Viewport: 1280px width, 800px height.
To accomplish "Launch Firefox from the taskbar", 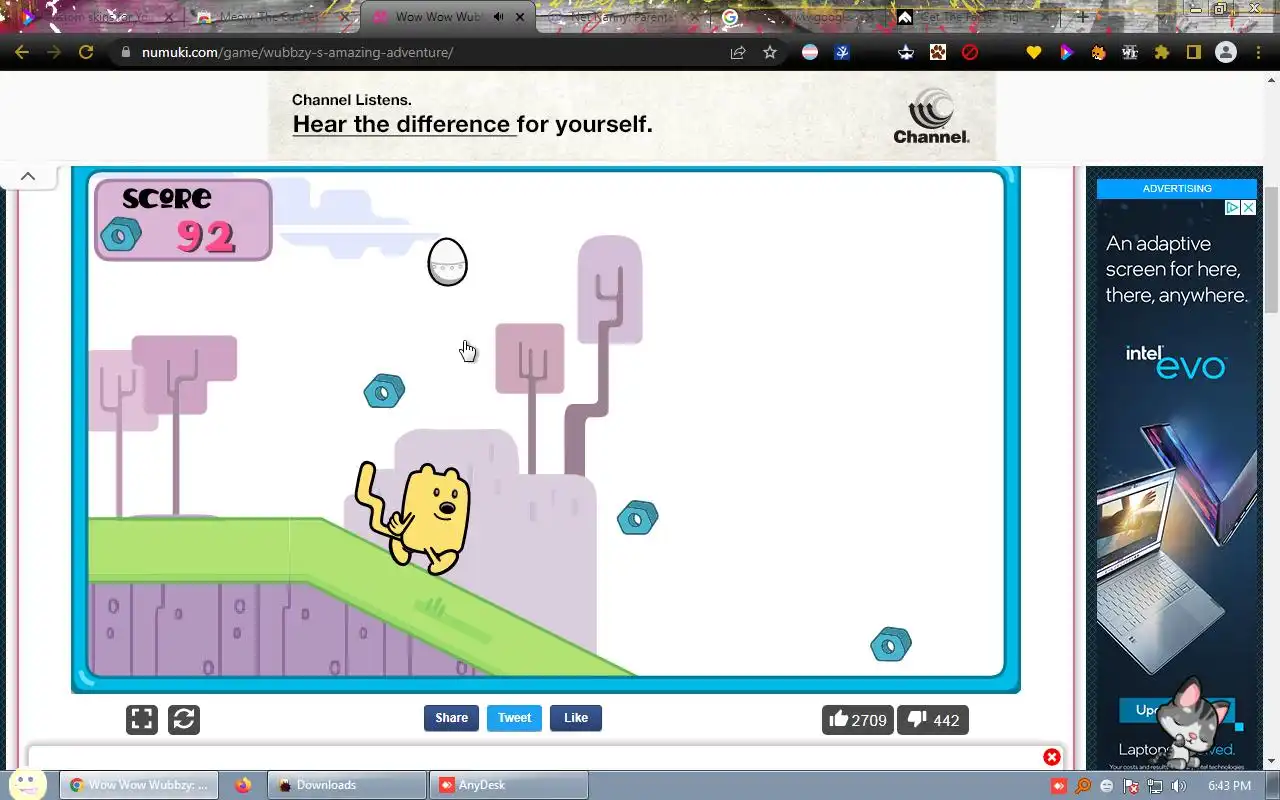I will coord(243,785).
